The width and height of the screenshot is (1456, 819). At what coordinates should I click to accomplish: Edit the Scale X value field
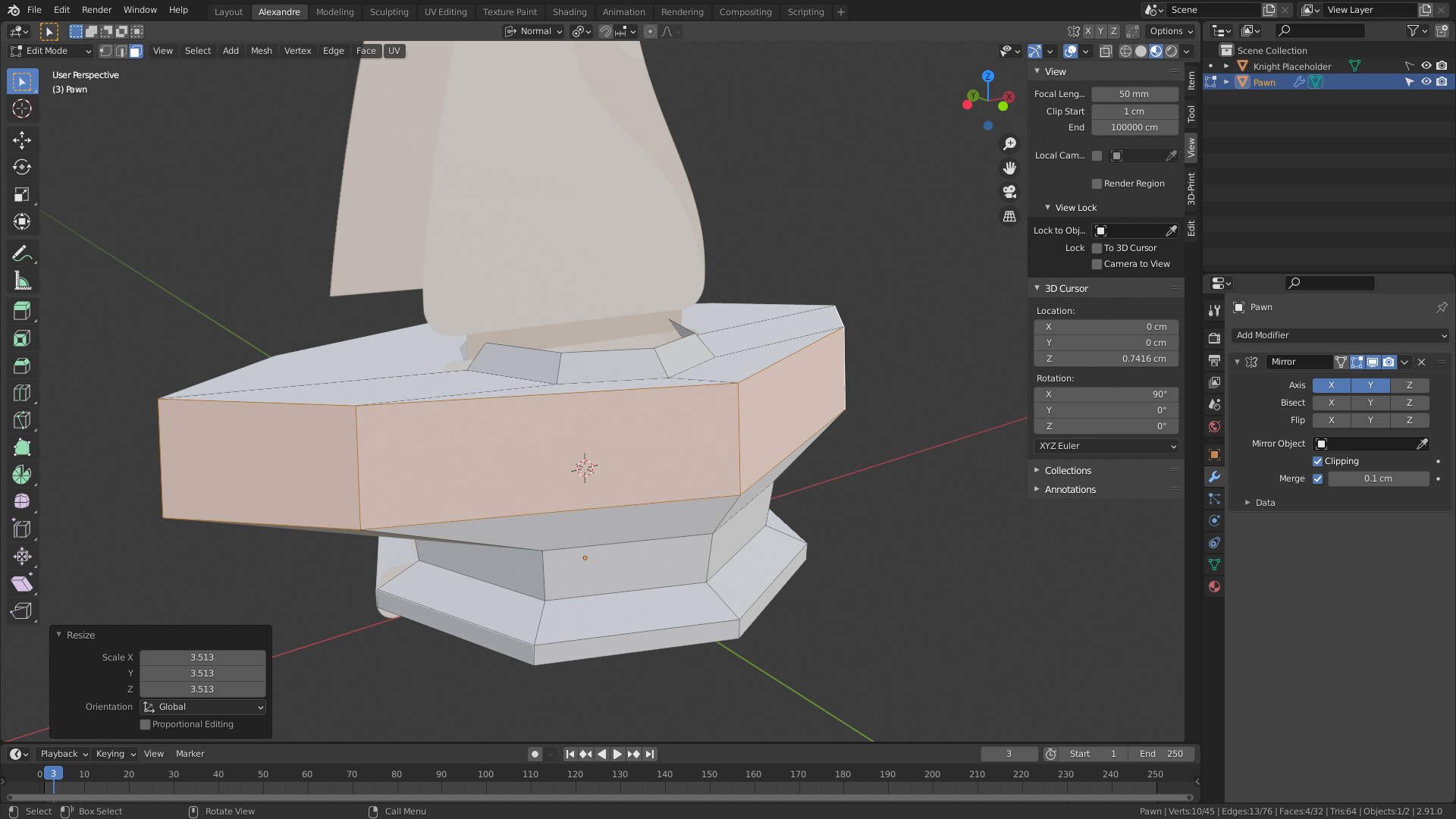tap(202, 657)
